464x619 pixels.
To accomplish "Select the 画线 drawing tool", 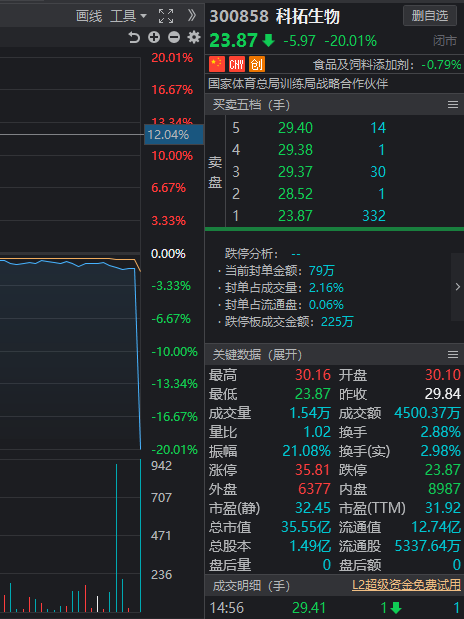I will 89,16.
